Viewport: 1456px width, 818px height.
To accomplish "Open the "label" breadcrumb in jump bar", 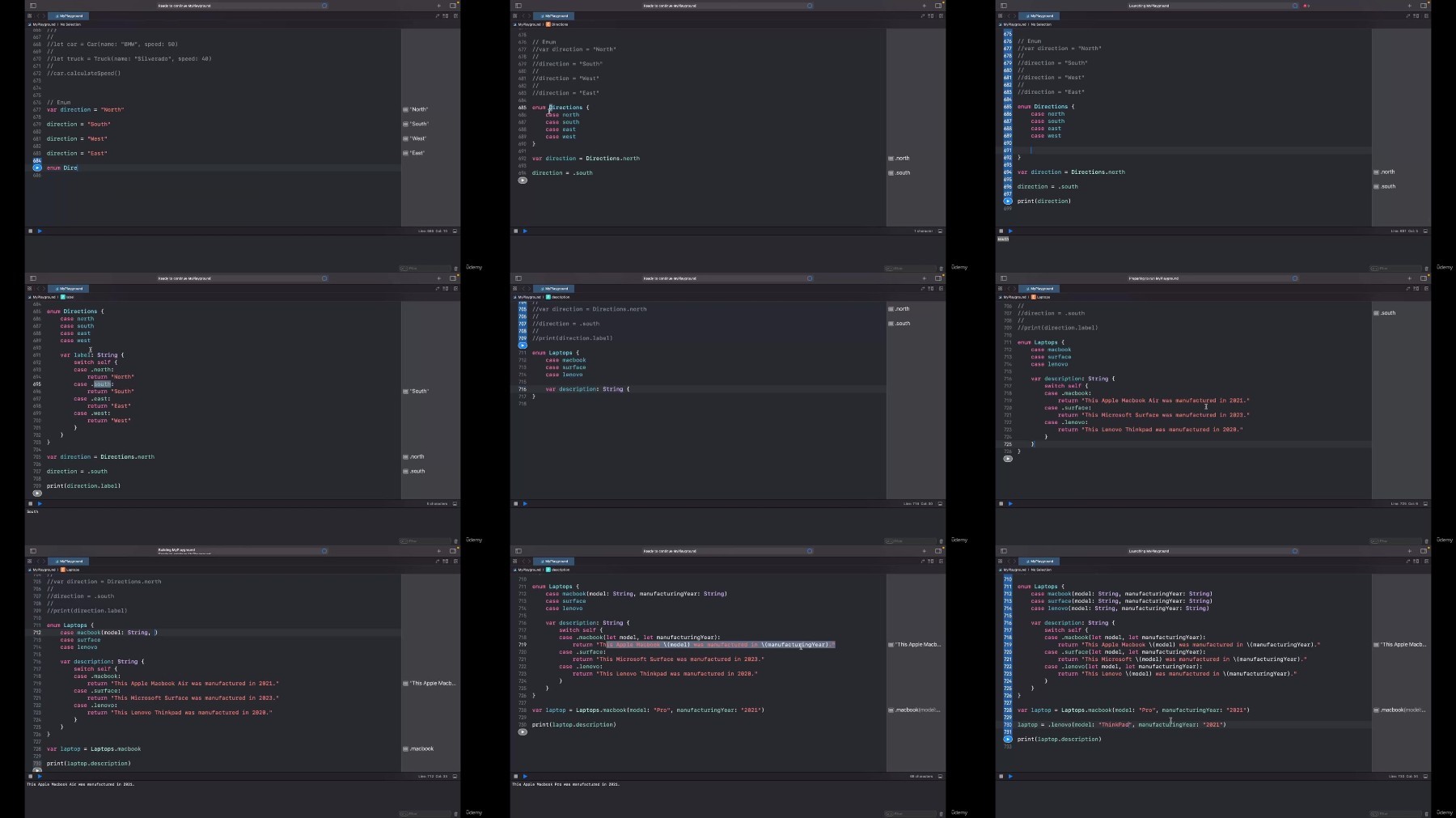I will tap(67, 297).
